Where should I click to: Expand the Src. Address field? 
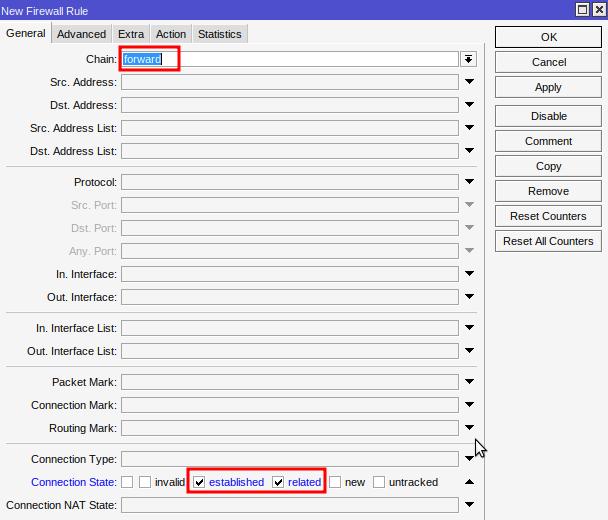pos(469,82)
